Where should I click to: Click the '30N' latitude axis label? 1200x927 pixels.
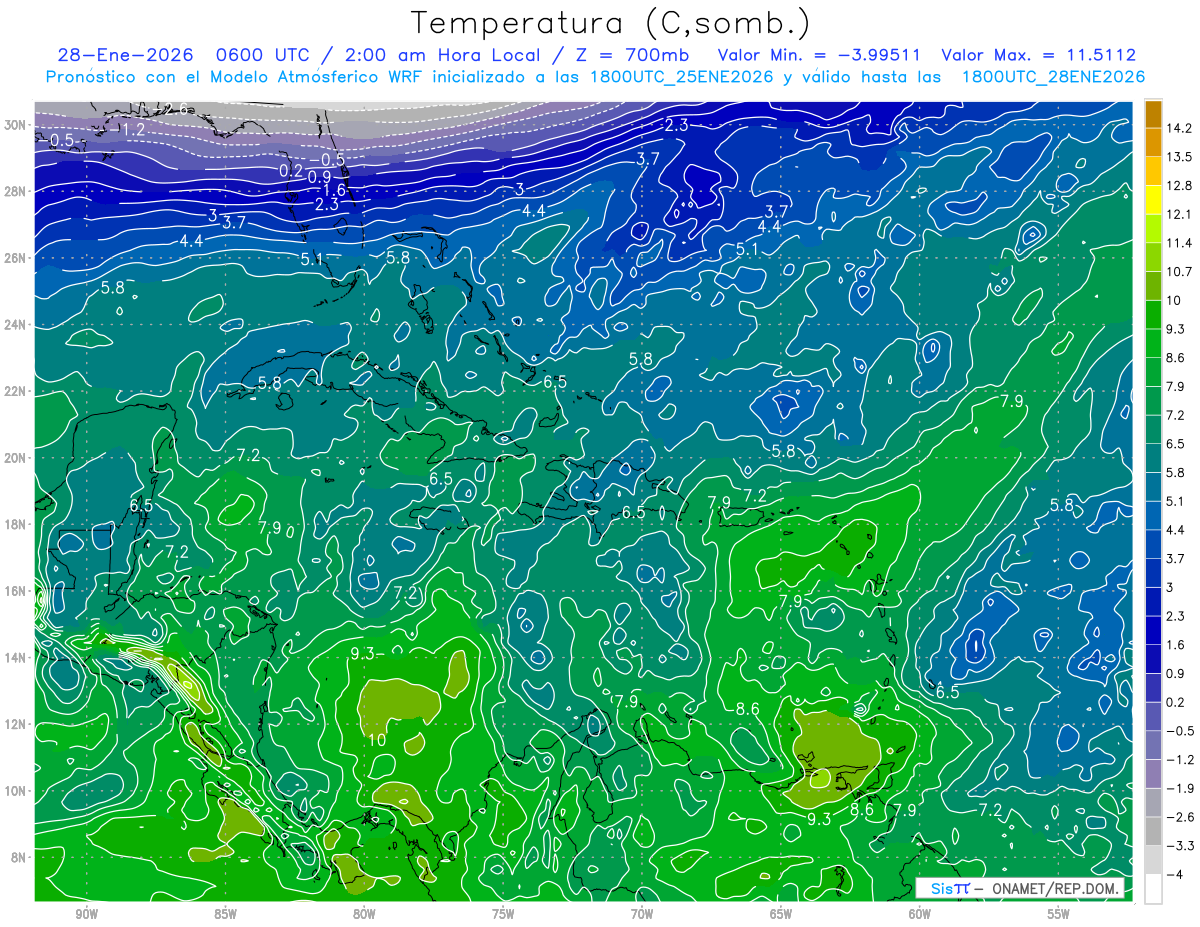click(17, 125)
